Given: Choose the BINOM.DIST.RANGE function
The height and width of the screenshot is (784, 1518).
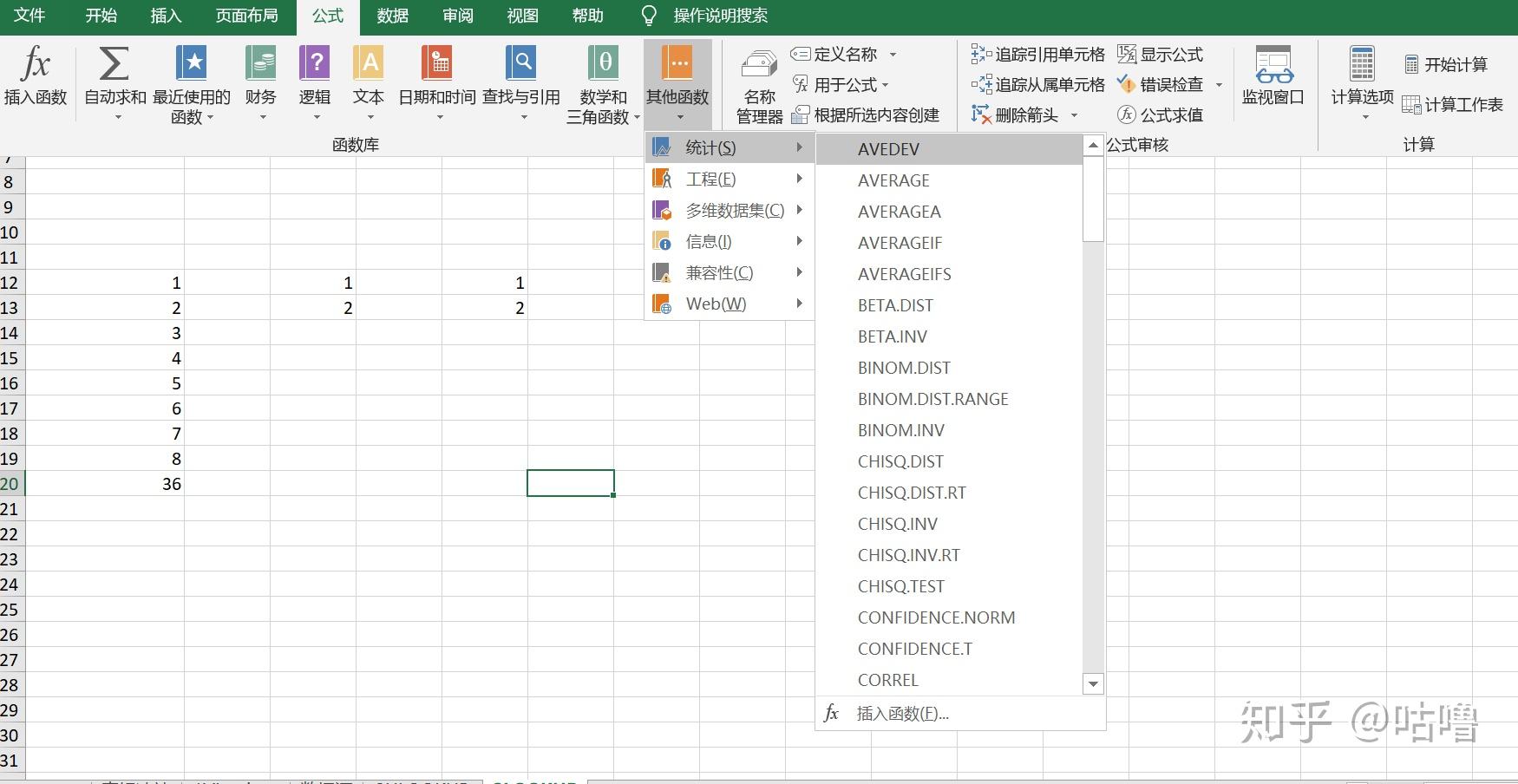Looking at the screenshot, I should pyautogui.click(x=950, y=399).
